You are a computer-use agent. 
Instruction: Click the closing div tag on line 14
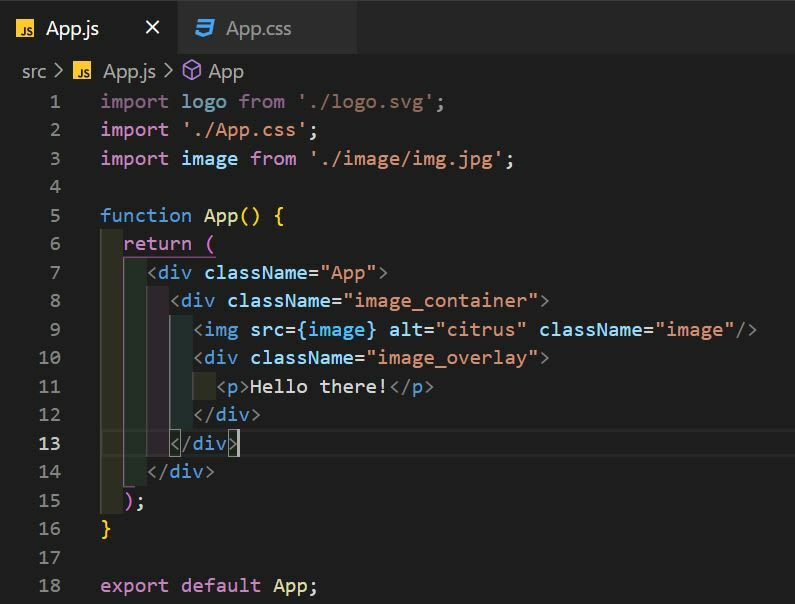tap(181, 472)
